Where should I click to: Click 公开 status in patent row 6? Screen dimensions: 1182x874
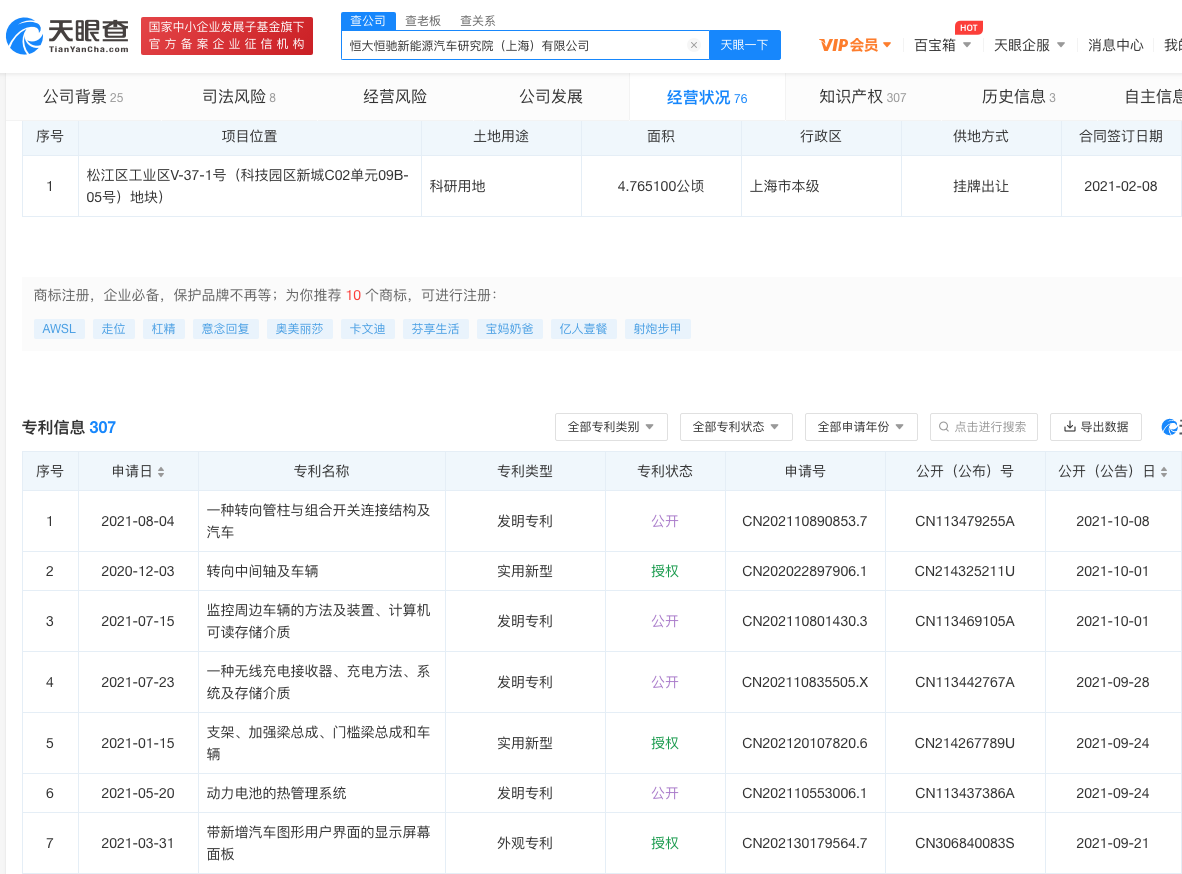[665, 793]
